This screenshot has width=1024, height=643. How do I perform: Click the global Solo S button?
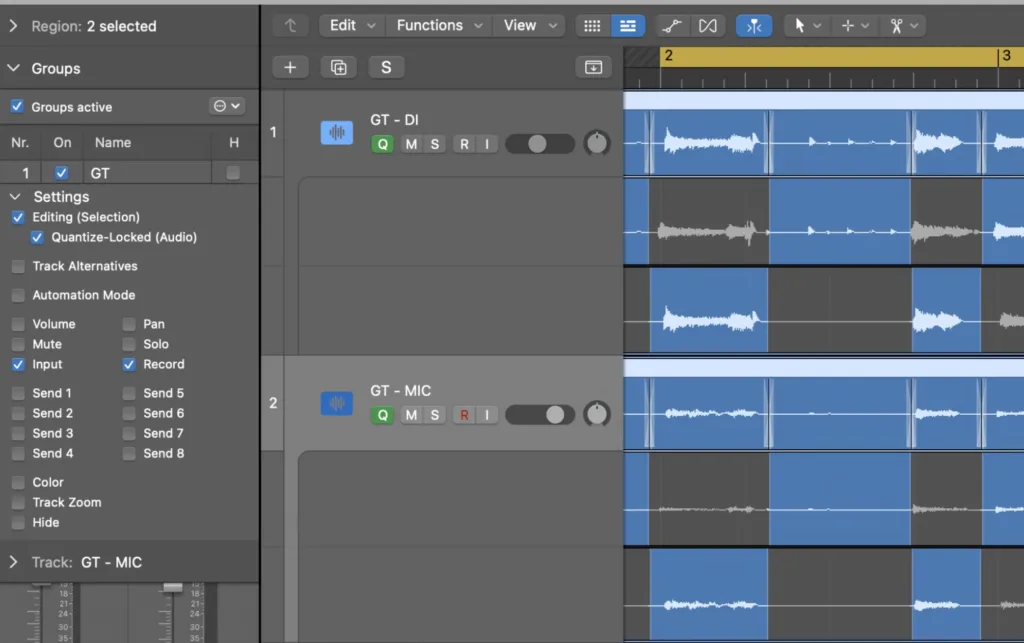coord(386,67)
